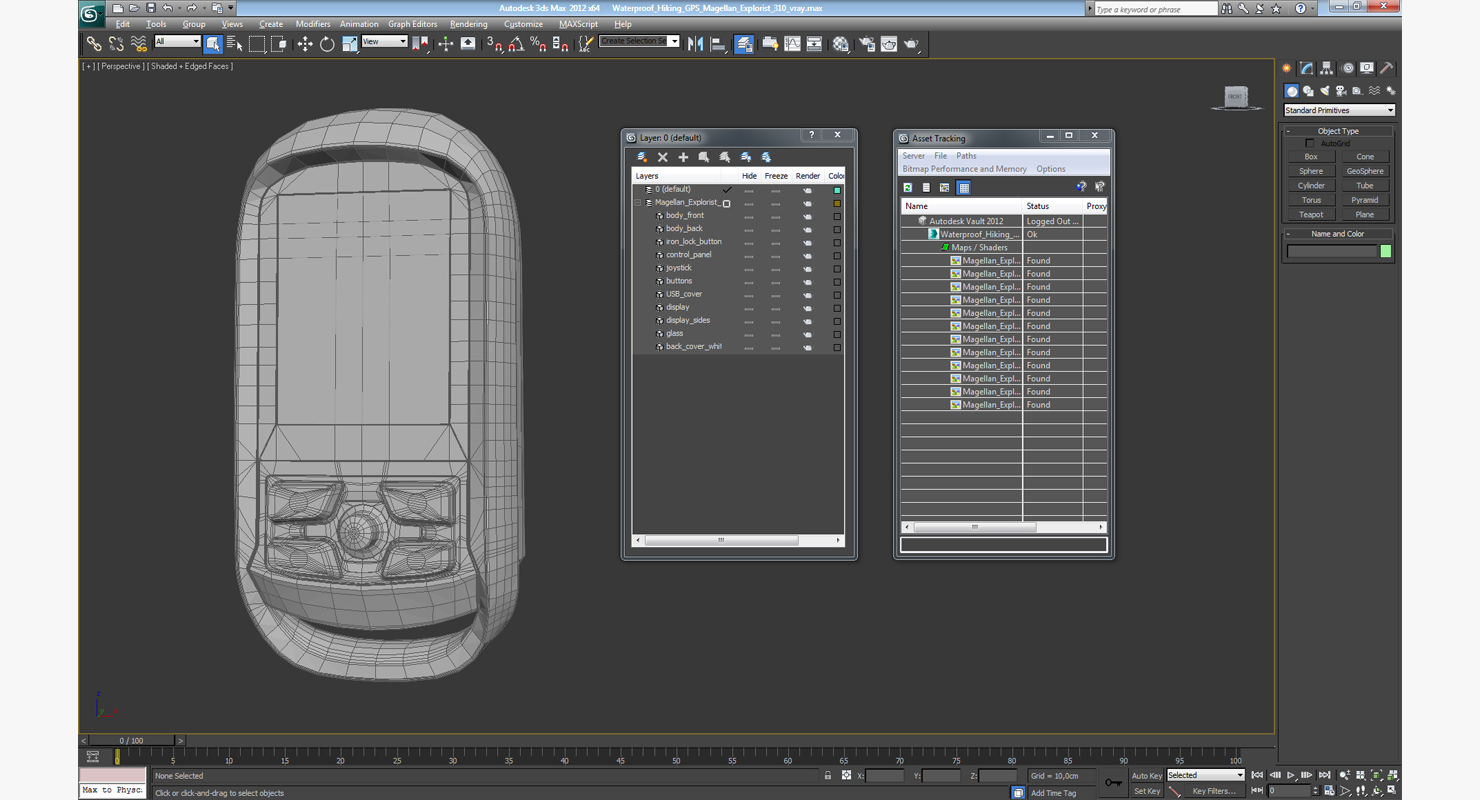Click the Teapot primitive button
The height and width of the screenshot is (800, 1480).
tap(1311, 214)
